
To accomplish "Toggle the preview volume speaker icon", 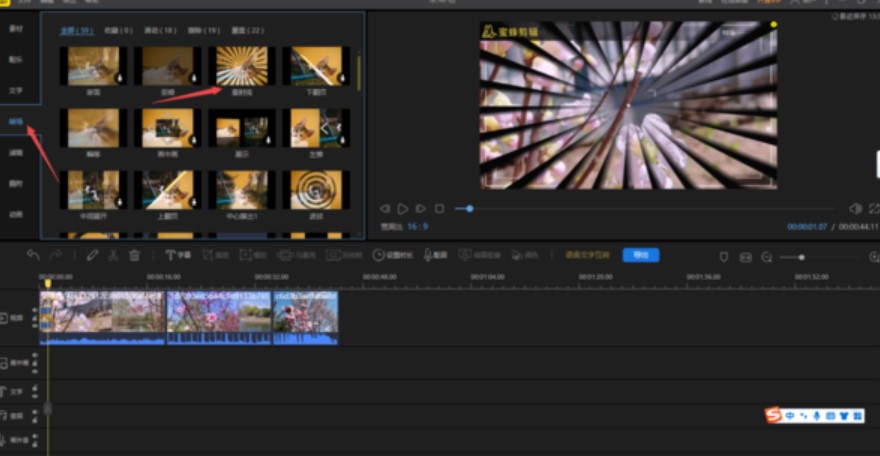I will pyautogui.click(x=855, y=208).
